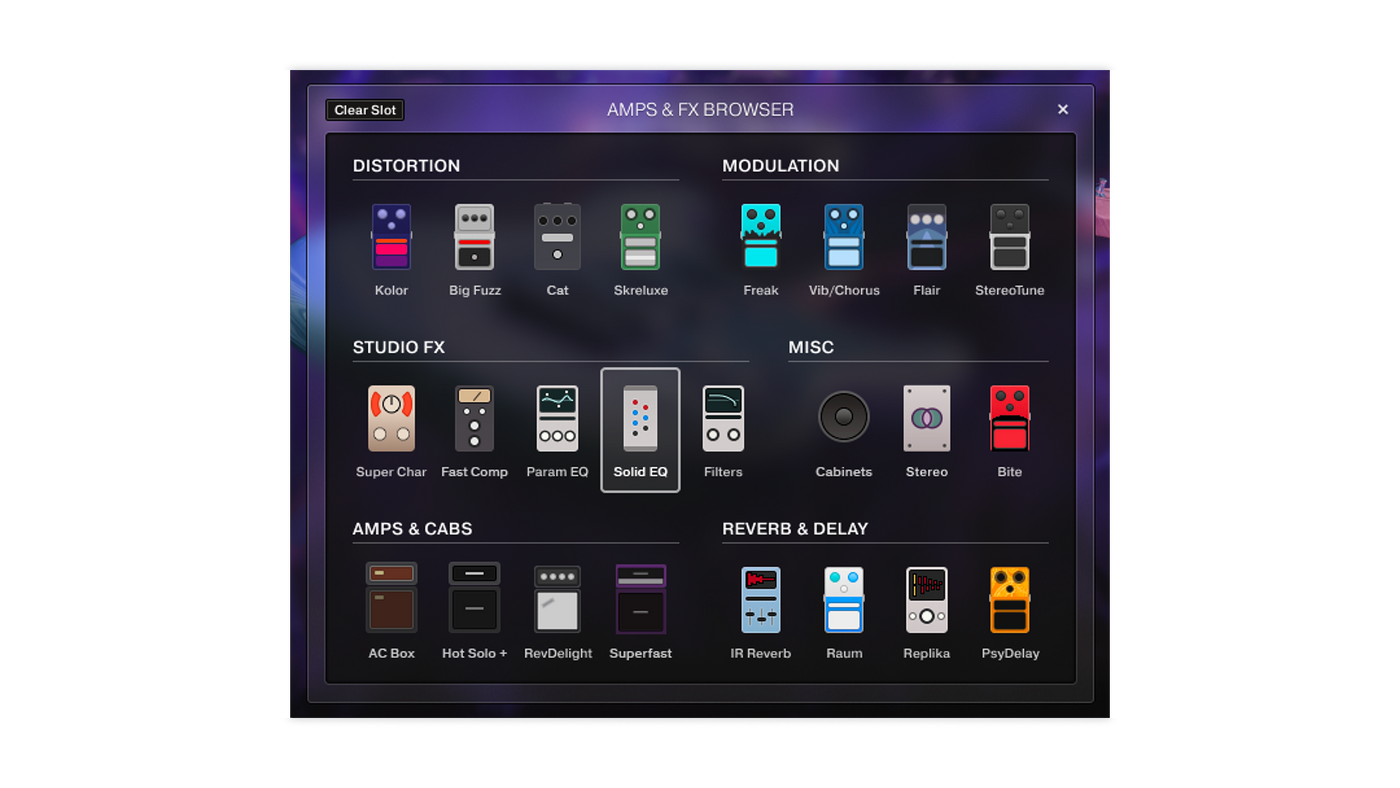Choose the Raum reverb pedal icon

pyautogui.click(x=844, y=600)
